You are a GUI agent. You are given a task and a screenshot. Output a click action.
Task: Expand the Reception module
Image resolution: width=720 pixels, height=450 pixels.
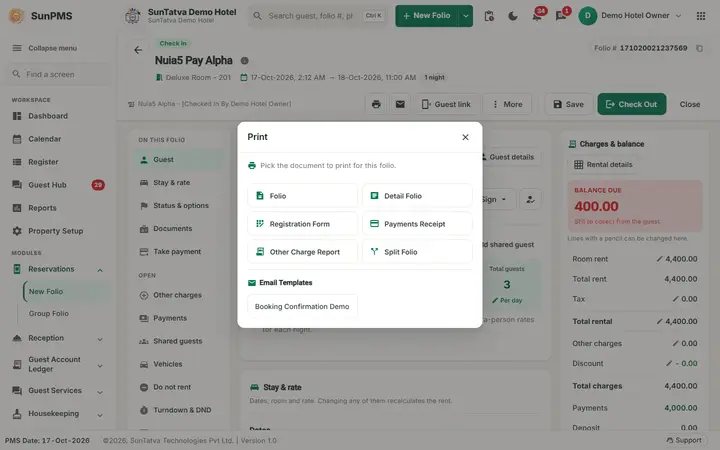pos(100,339)
